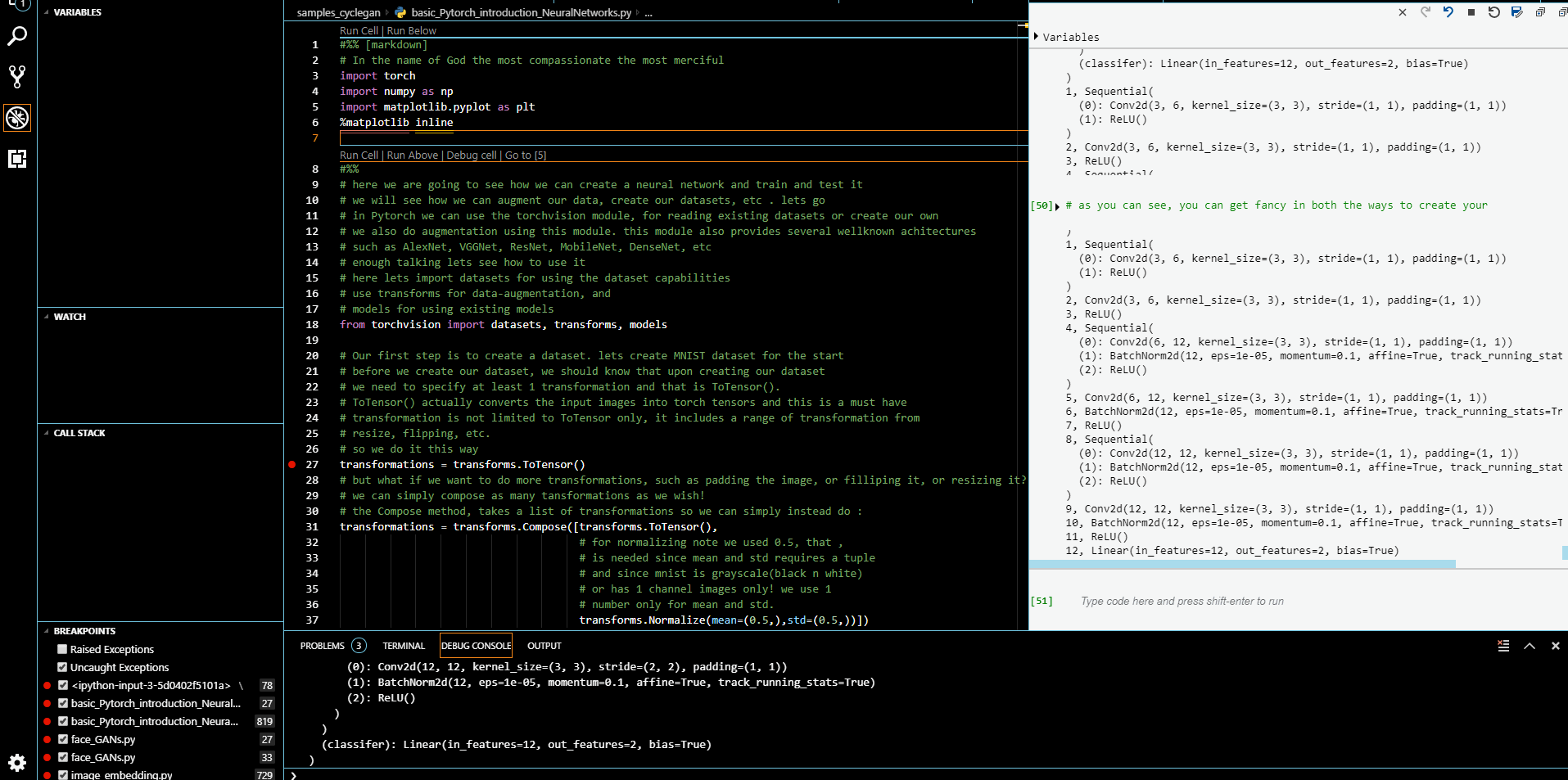This screenshot has height=780, width=1568.
Task: Click the grayed redo arrow icon
Action: click(1426, 12)
